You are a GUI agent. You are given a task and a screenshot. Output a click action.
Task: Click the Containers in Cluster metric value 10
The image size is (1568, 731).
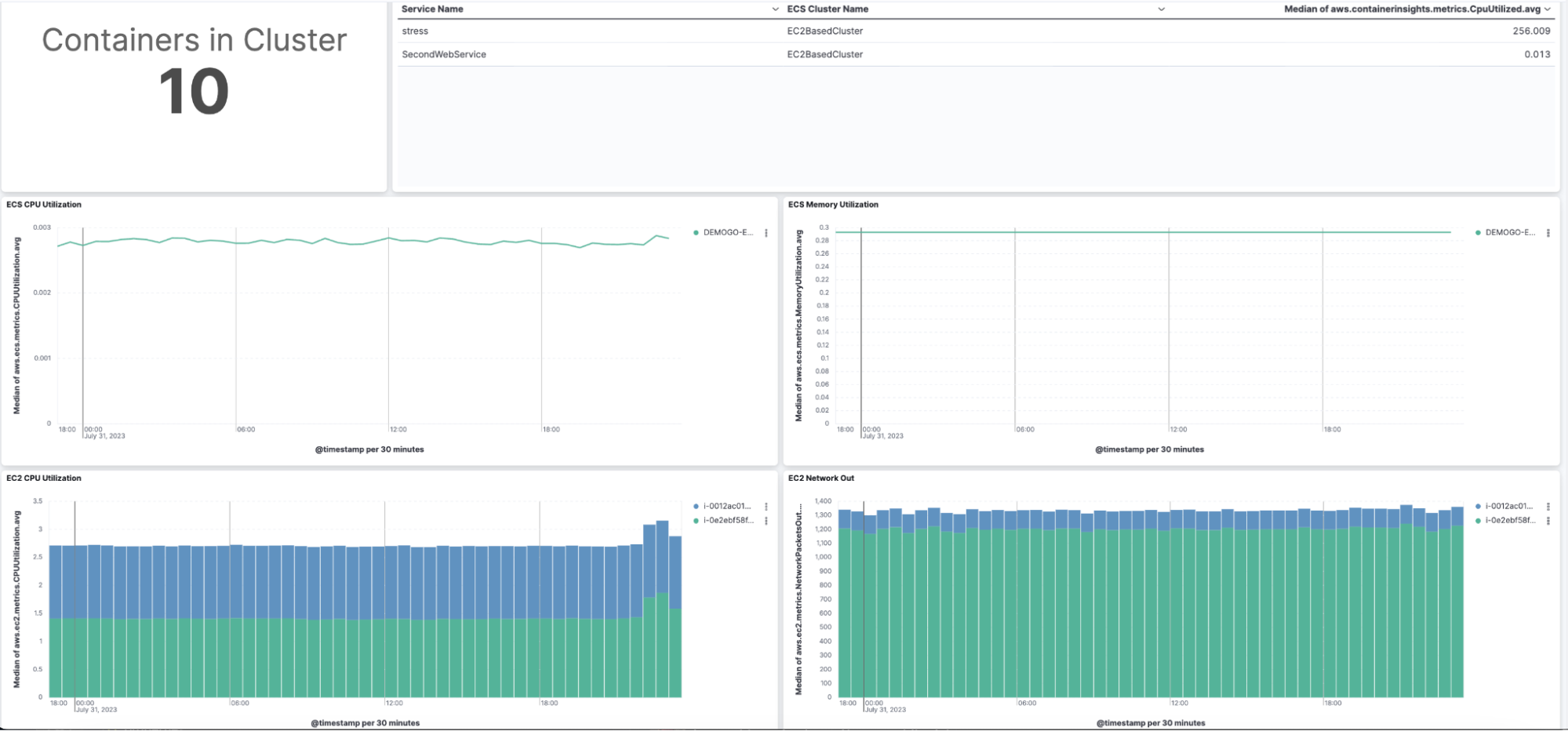click(x=194, y=92)
